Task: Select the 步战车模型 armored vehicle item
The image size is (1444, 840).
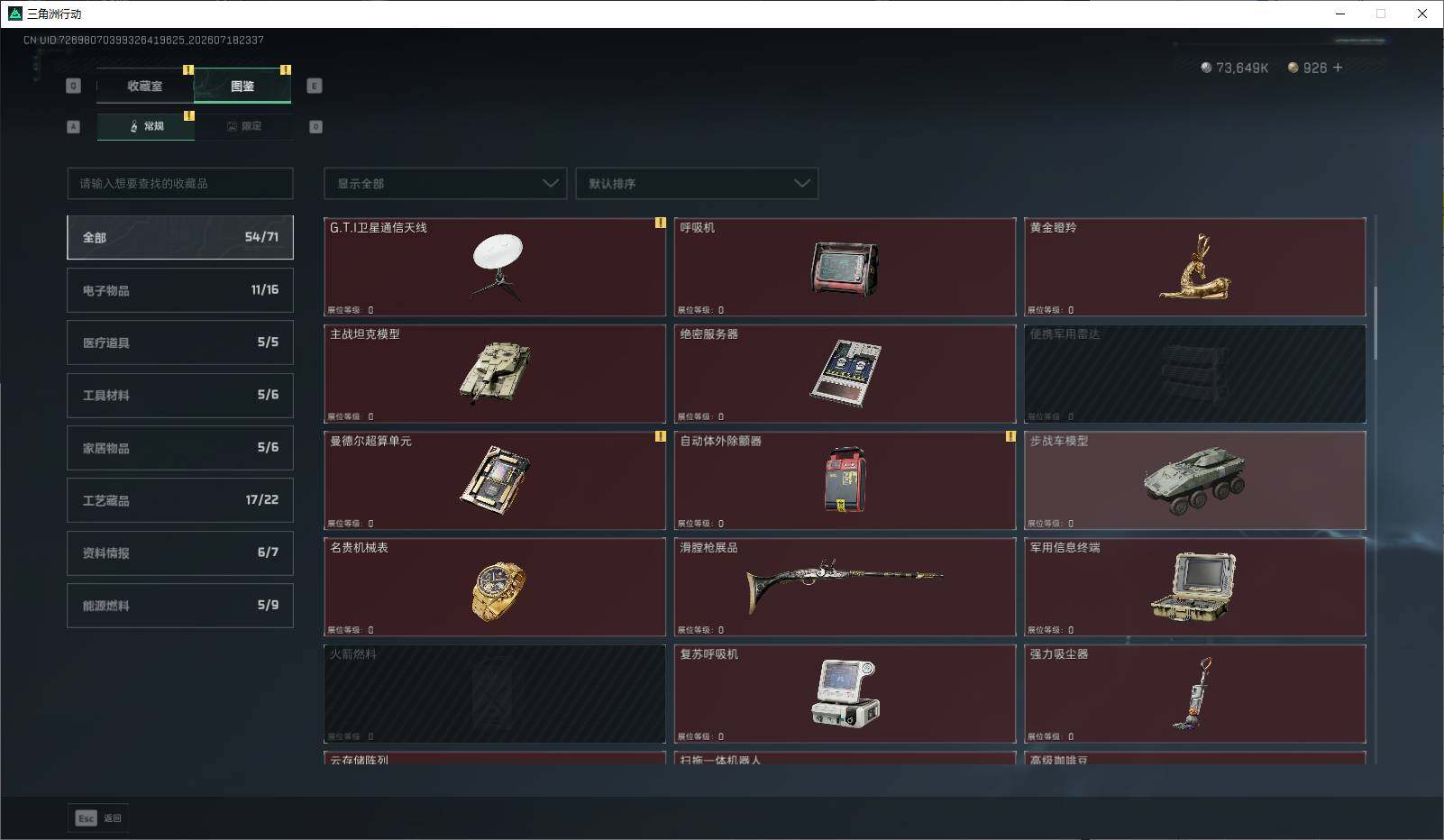Action: point(1194,480)
